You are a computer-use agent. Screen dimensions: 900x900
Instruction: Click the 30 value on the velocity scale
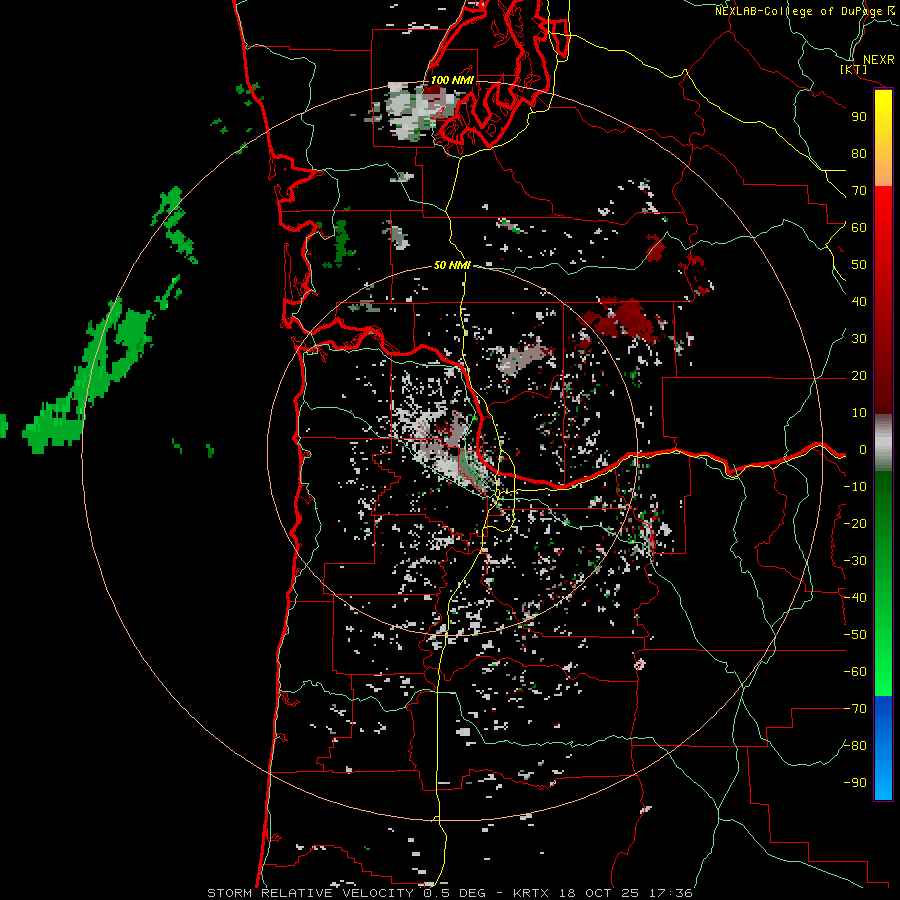pos(859,339)
